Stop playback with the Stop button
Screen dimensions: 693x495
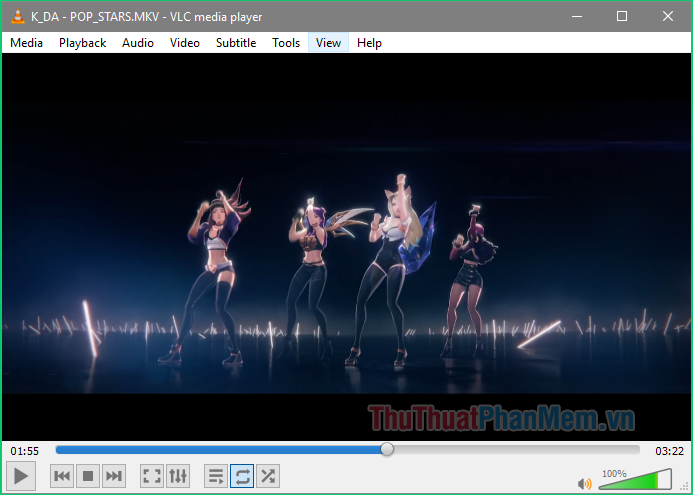pyautogui.click(x=88, y=476)
